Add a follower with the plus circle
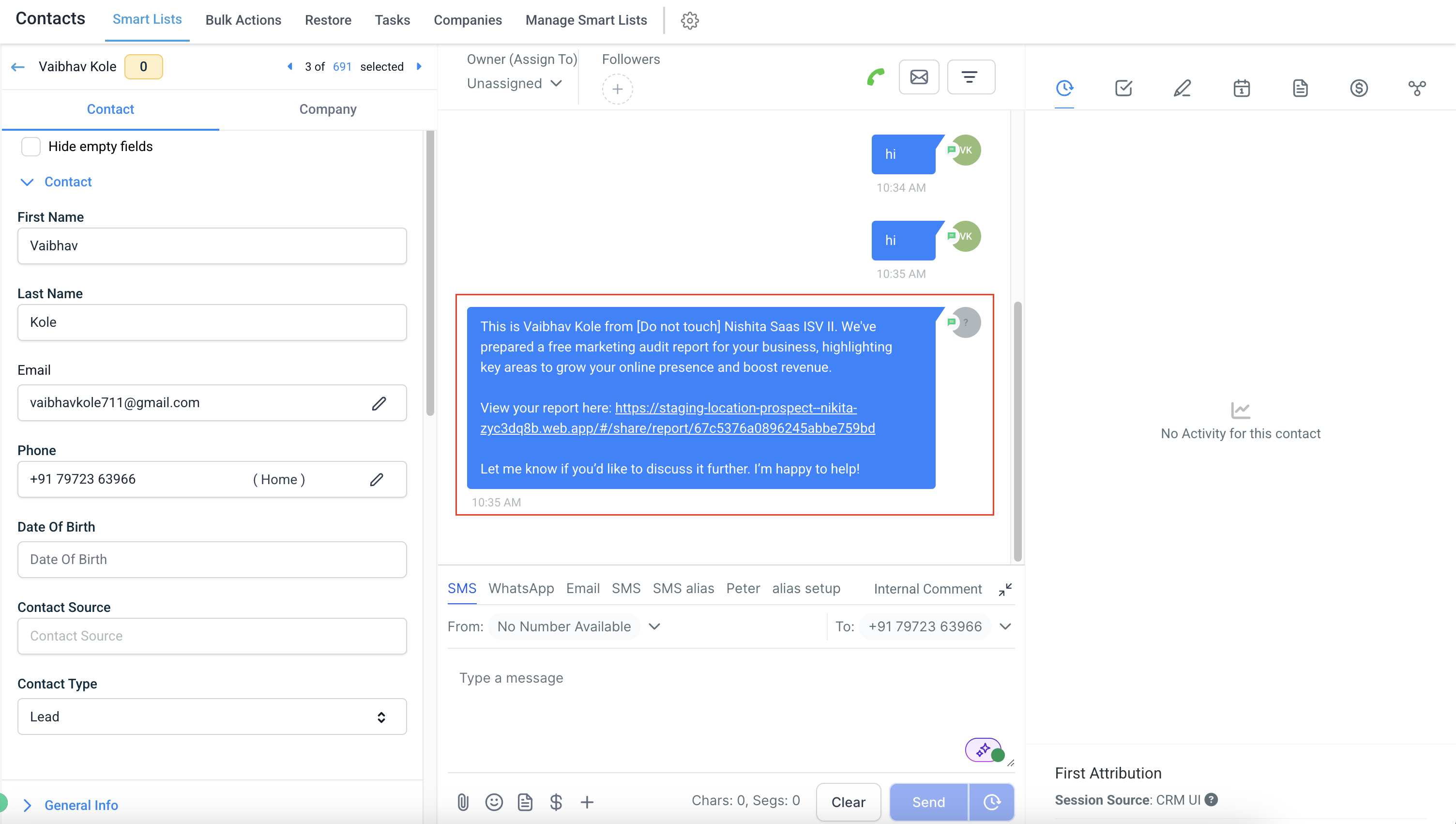Screen dimensions: 1456x824 click(617, 90)
